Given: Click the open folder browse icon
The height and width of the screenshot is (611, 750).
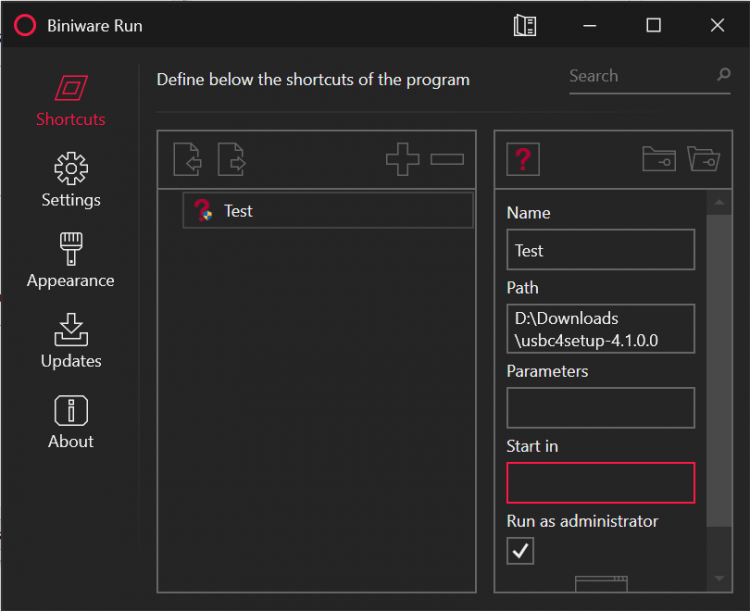Looking at the screenshot, I should [x=704, y=159].
